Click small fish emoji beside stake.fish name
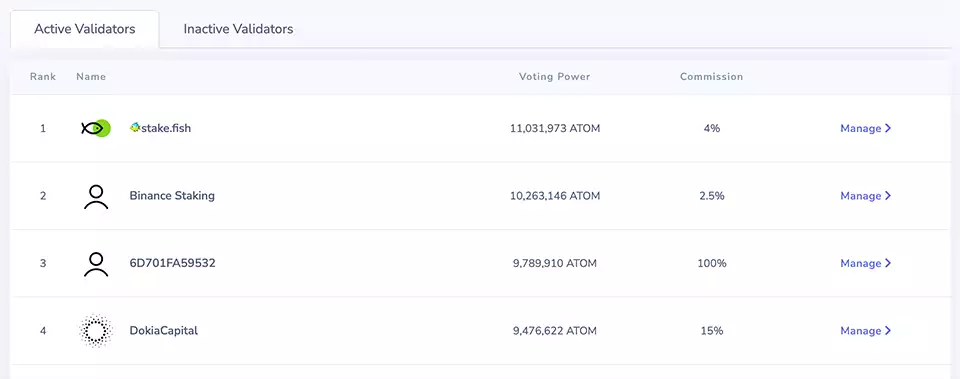Screen dimensions: 960x379 [x=135, y=128]
